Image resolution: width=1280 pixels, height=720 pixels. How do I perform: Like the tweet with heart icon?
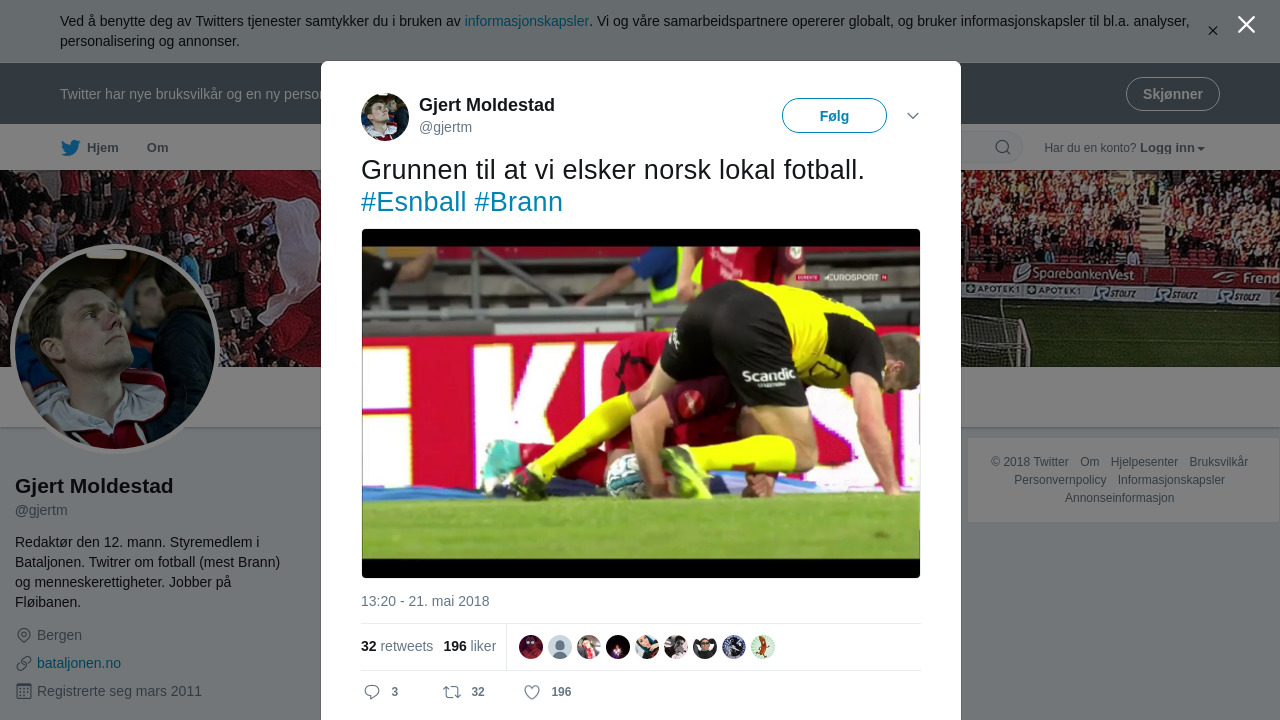click(532, 692)
